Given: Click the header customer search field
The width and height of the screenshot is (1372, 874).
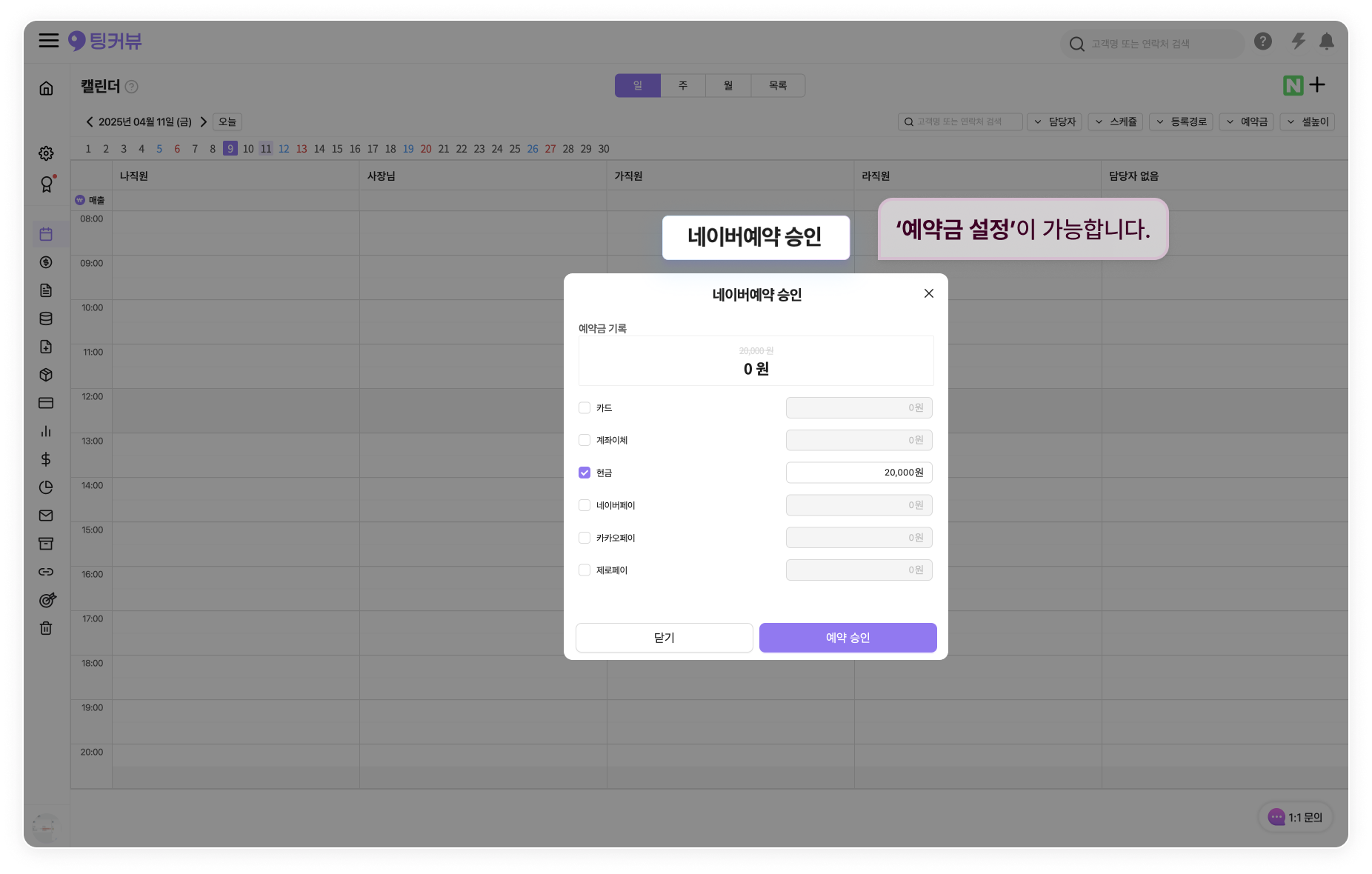Looking at the screenshot, I should [1152, 44].
